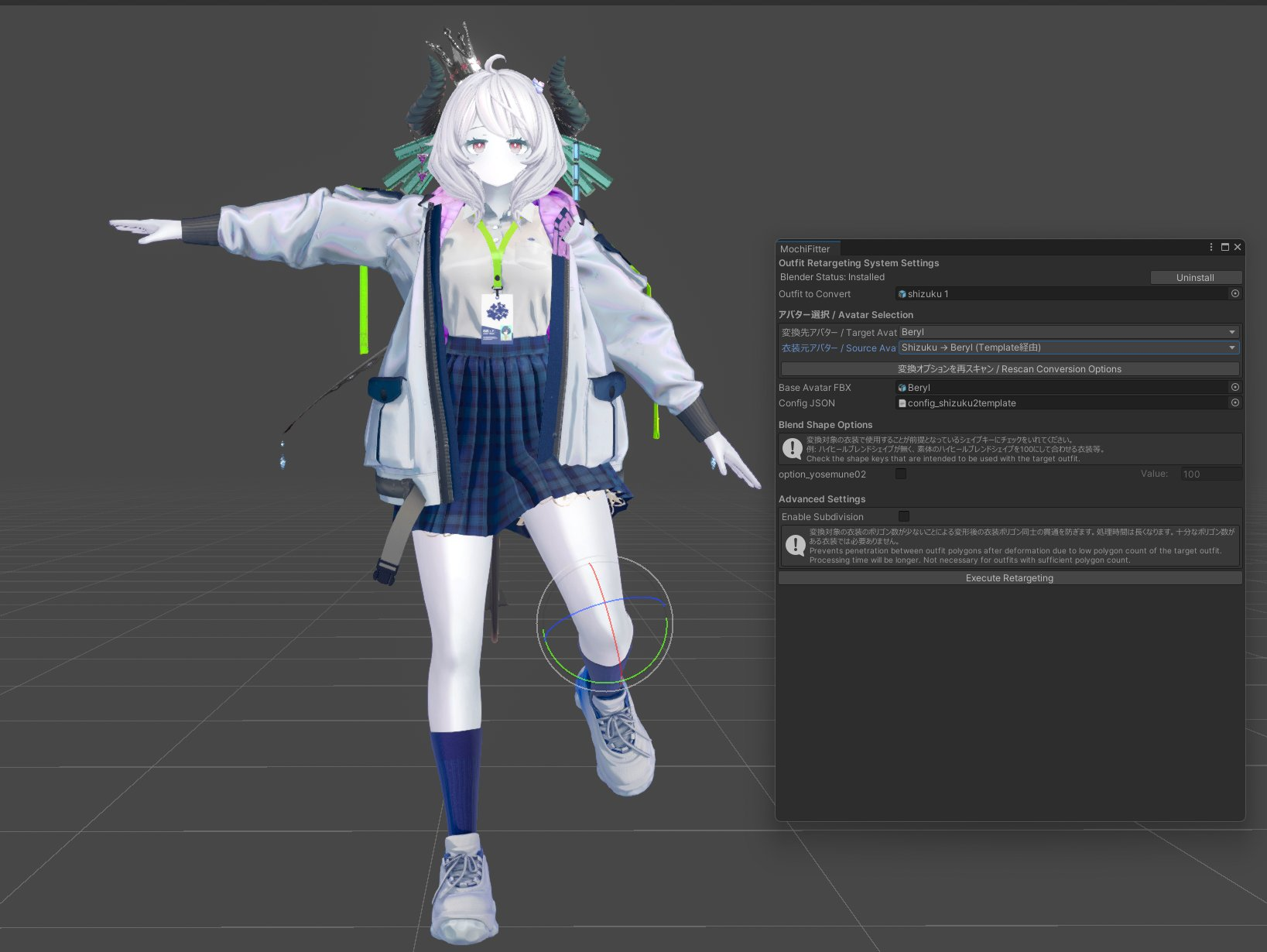1267x952 pixels.
Task: Click the Advanced Settings heading
Action: click(x=822, y=499)
